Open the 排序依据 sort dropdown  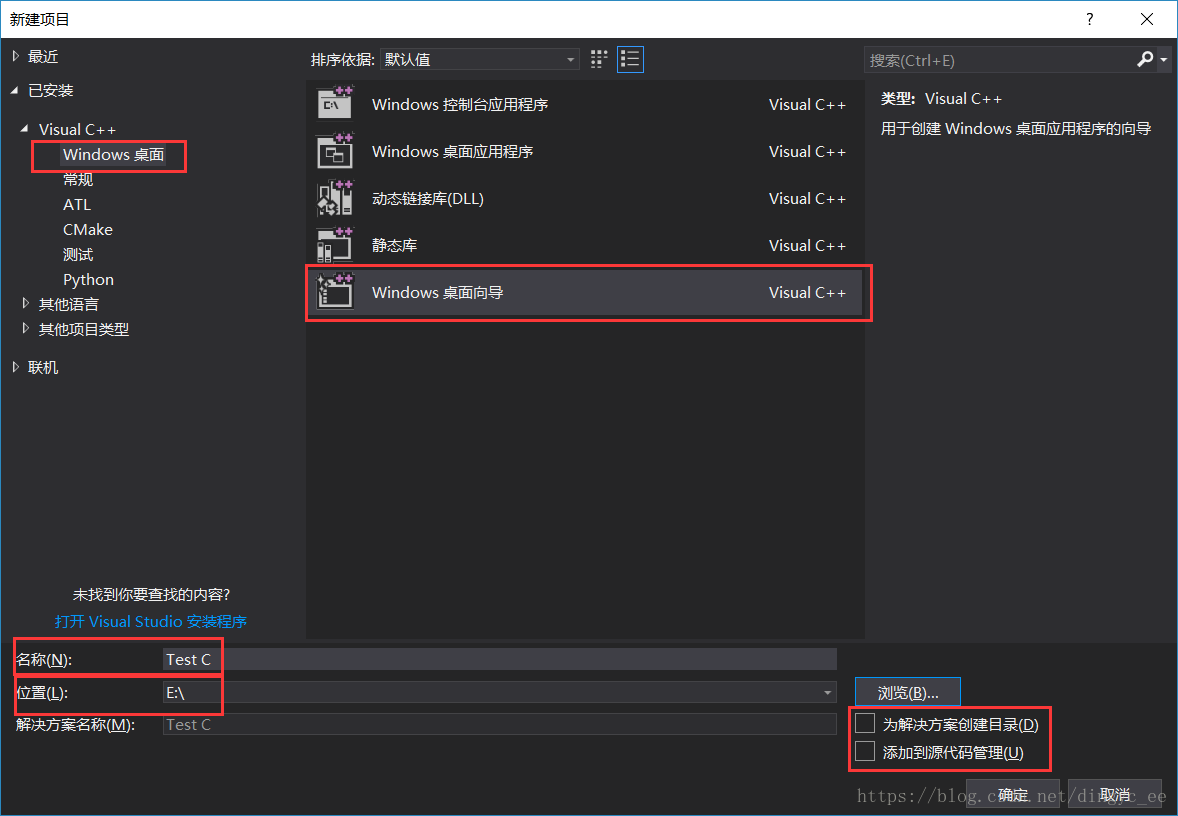(x=571, y=59)
